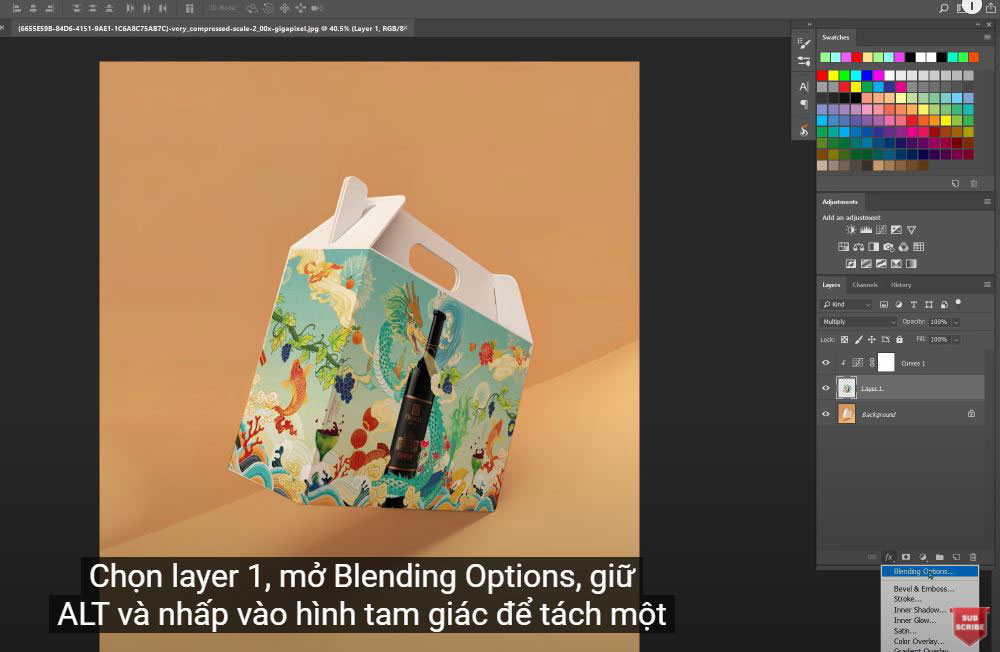1000x652 pixels.
Task: Create new adjustment layer icon in Layers
Action: point(923,557)
